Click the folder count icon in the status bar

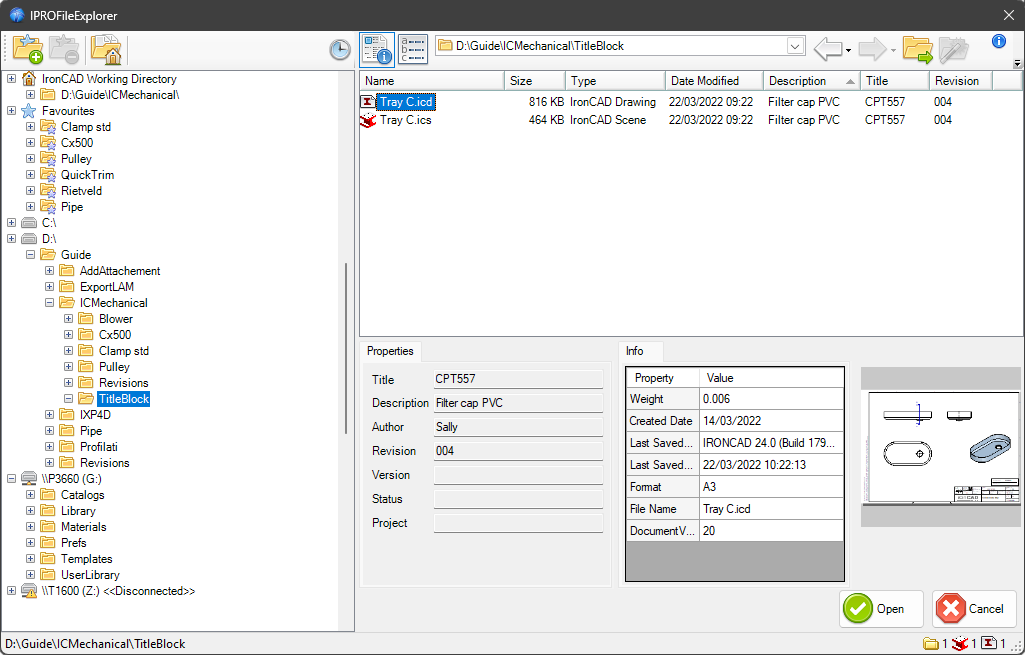pos(932,643)
